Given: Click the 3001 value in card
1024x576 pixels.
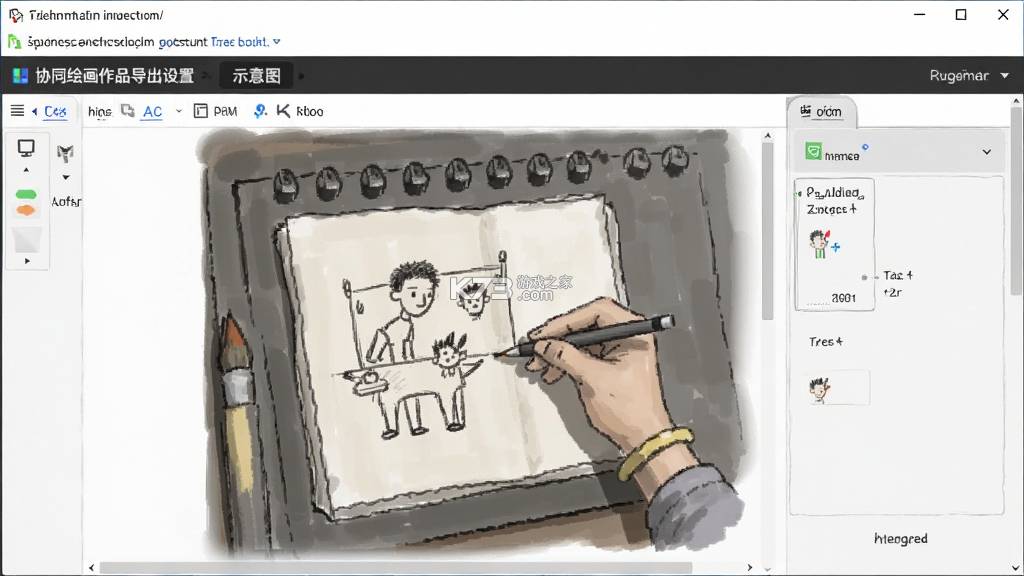Looking at the screenshot, I should point(844,298).
